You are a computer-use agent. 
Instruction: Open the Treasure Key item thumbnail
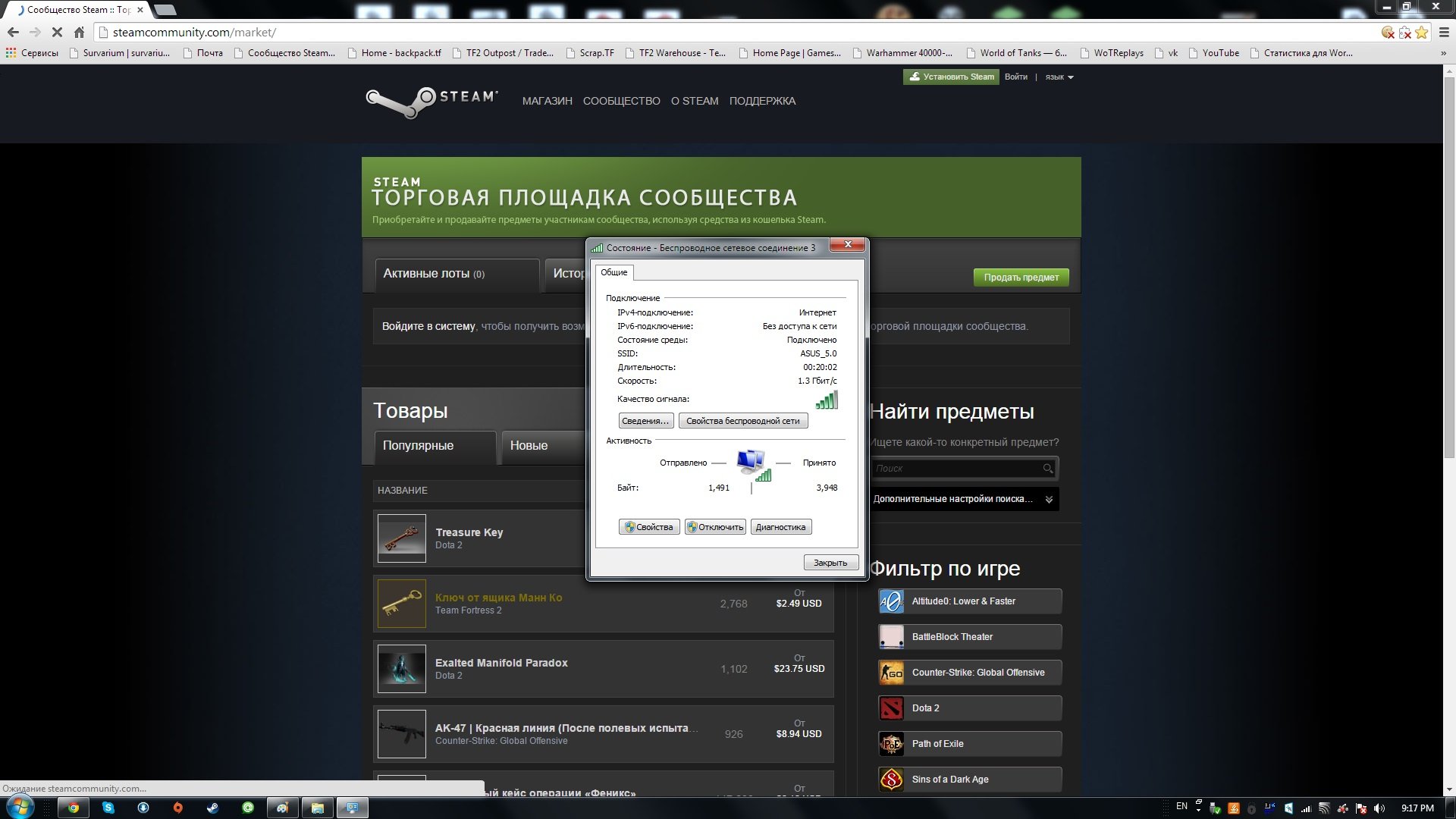[x=401, y=538]
